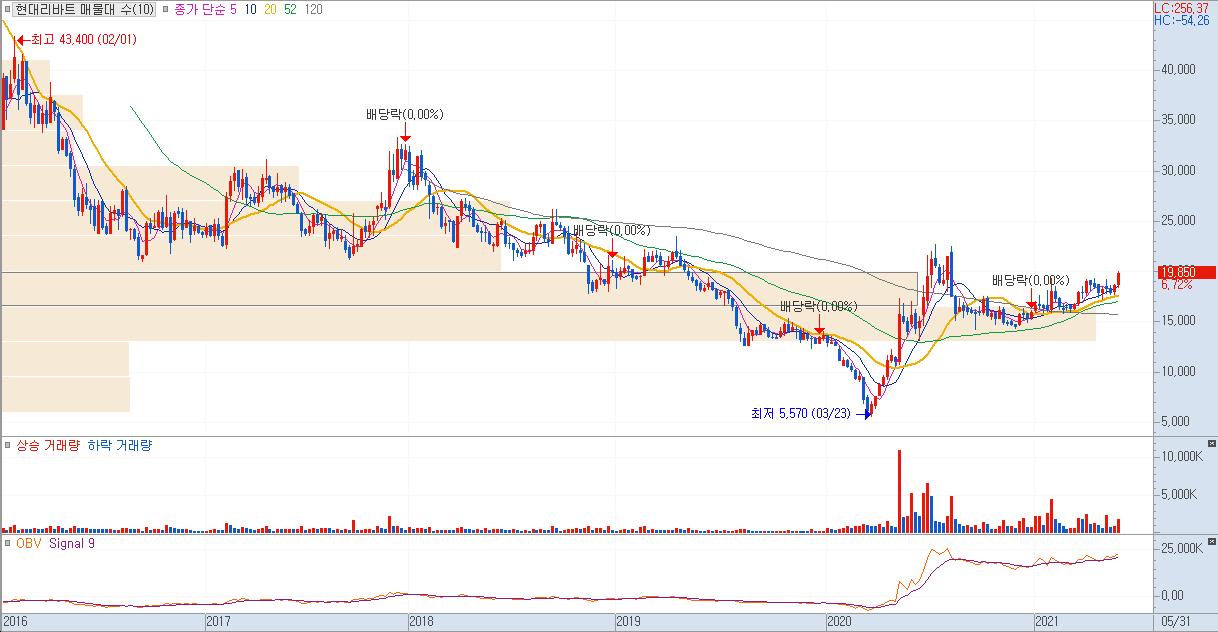The height and width of the screenshot is (632, 1218).
Task: Click the 10,000K volume axis label
Action: point(1182,456)
